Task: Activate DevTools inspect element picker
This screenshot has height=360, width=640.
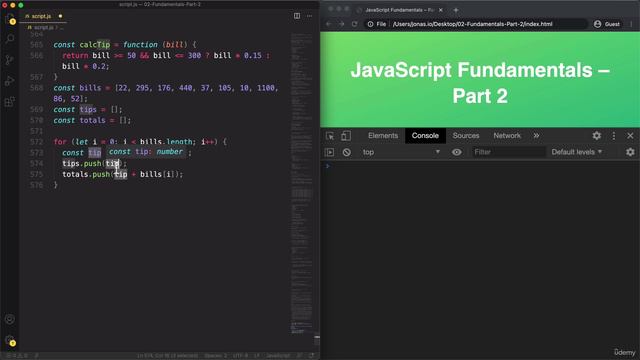Action: click(330, 136)
